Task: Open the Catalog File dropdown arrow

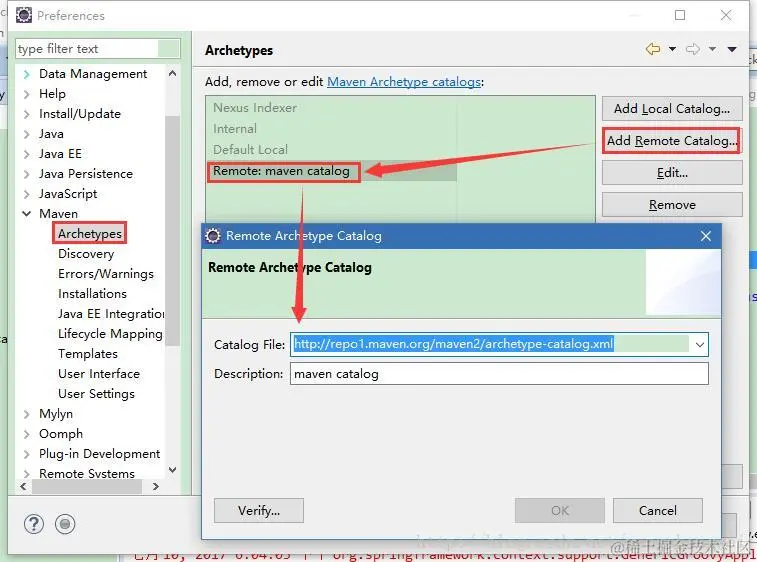Action: click(700, 344)
